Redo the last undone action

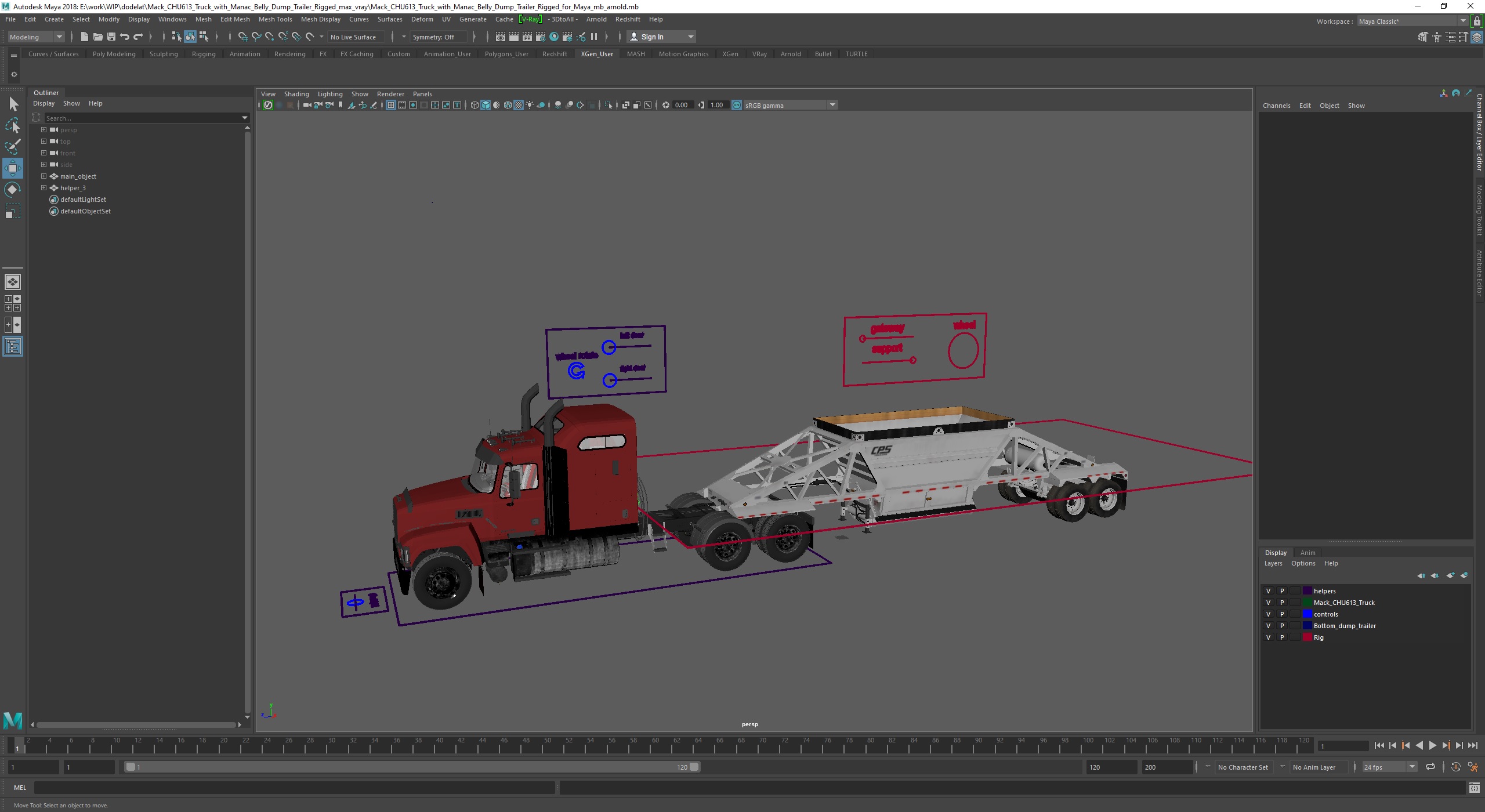click(x=138, y=37)
